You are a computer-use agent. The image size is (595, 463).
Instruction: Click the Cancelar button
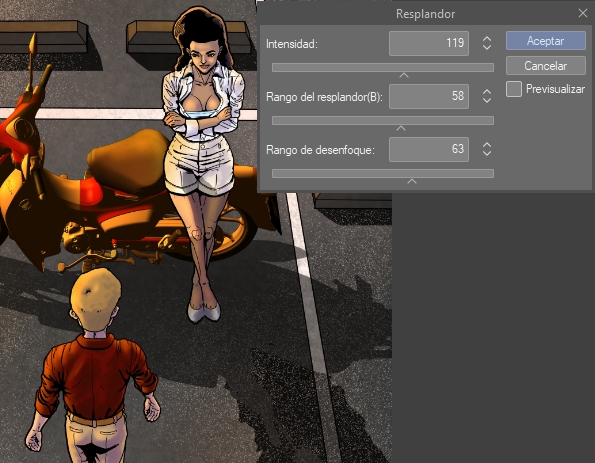(546, 66)
